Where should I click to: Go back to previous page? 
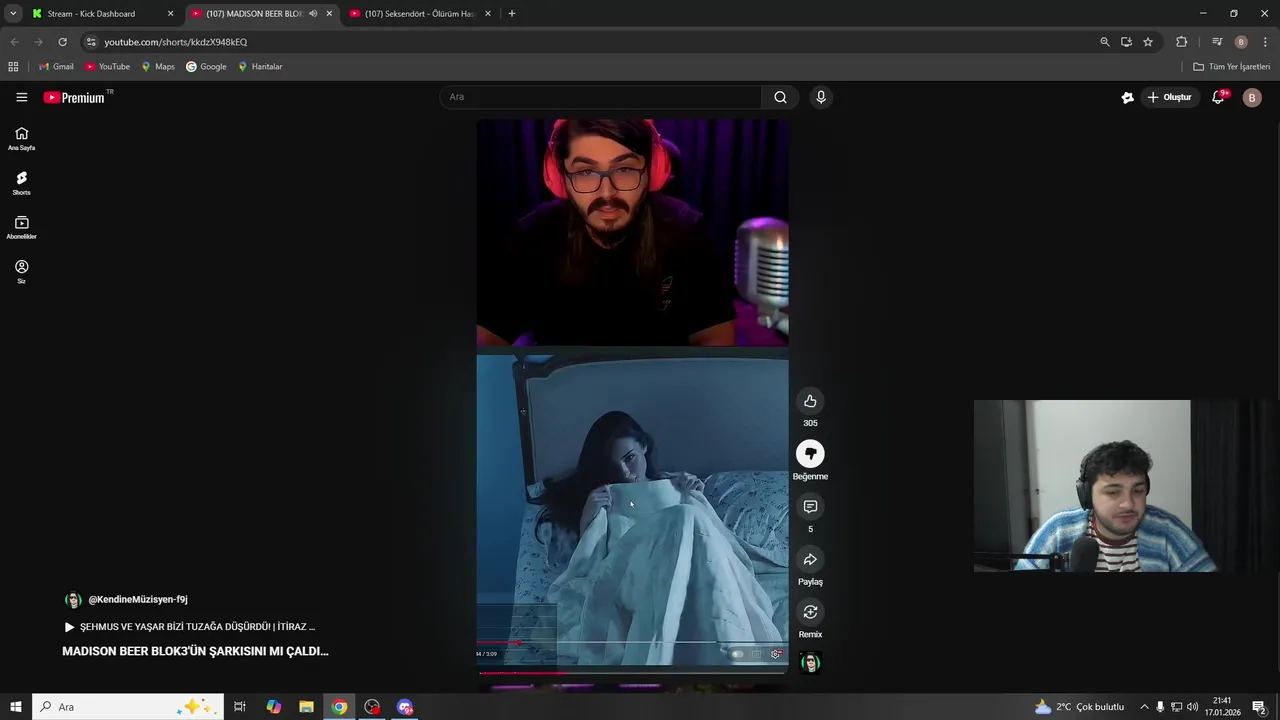pos(14,42)
